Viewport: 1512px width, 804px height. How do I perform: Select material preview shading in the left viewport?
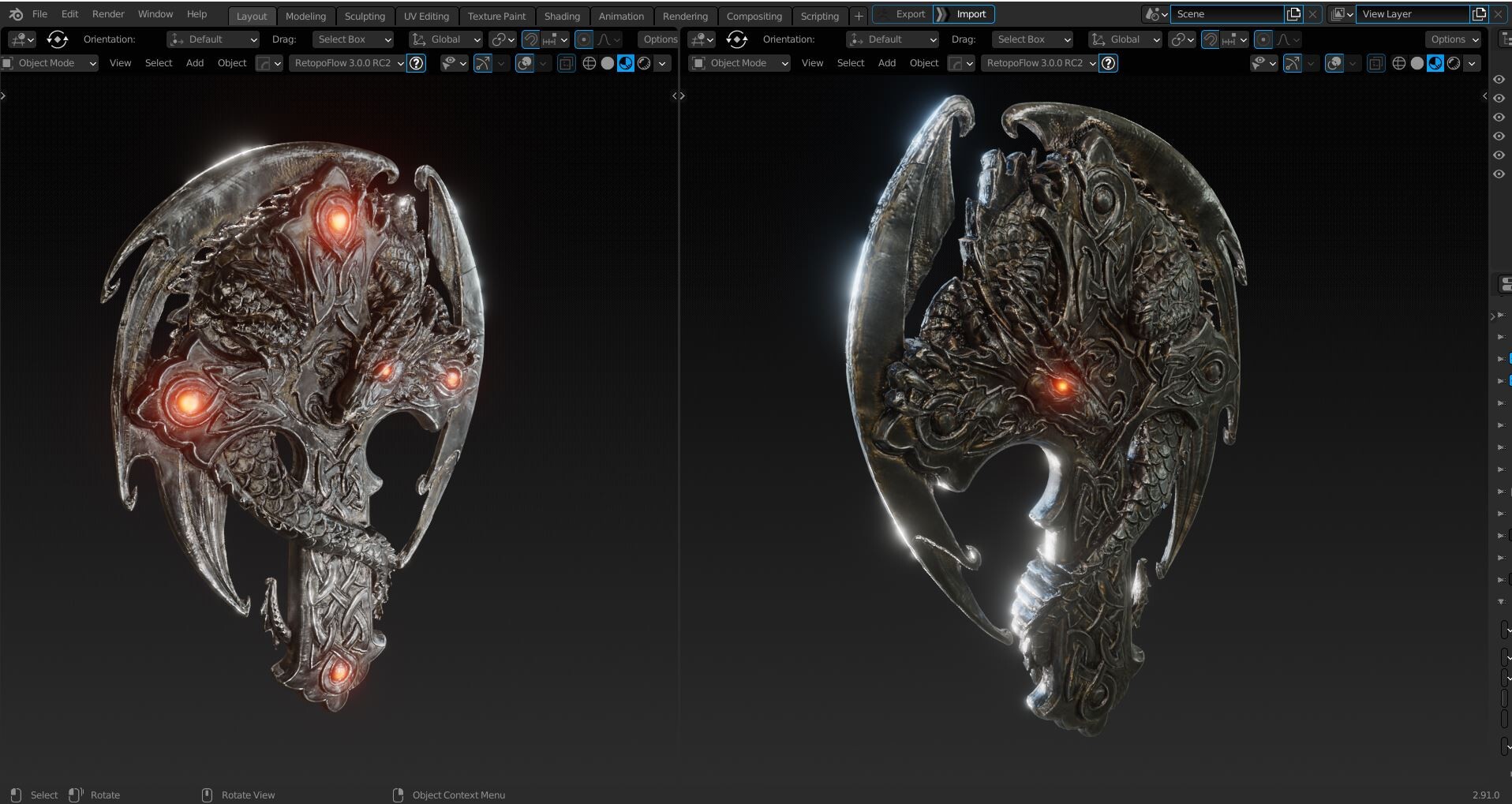(x=626, y=63)
